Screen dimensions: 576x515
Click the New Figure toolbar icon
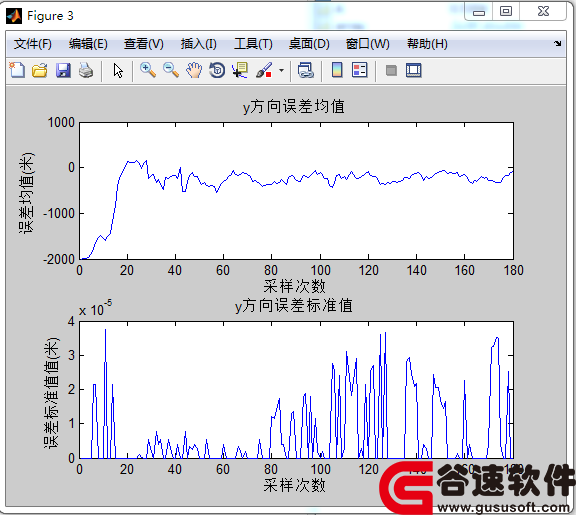[x=17, y=70]
